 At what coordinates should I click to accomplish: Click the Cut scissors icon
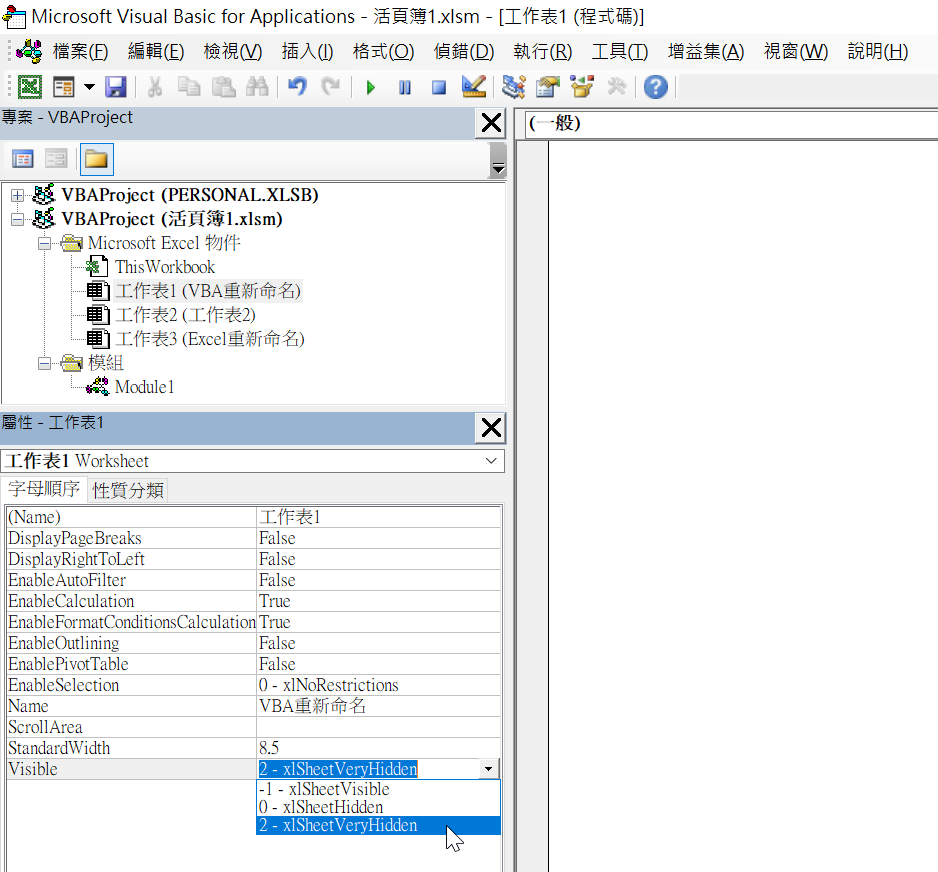(x=155, y=87)
